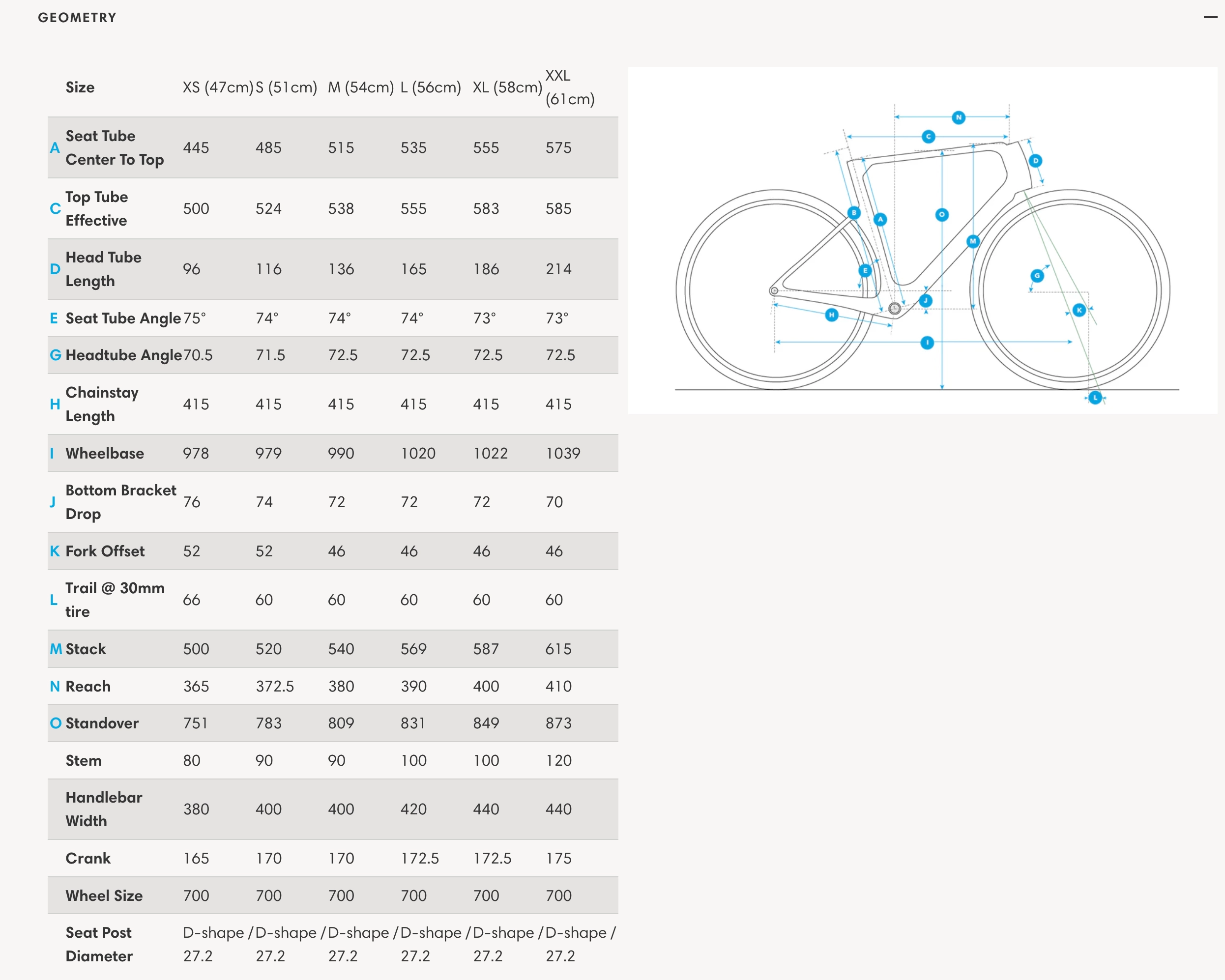Select the XS (47cm) size column header
This screenshot has width=1225, height=980.
[218, 87]
